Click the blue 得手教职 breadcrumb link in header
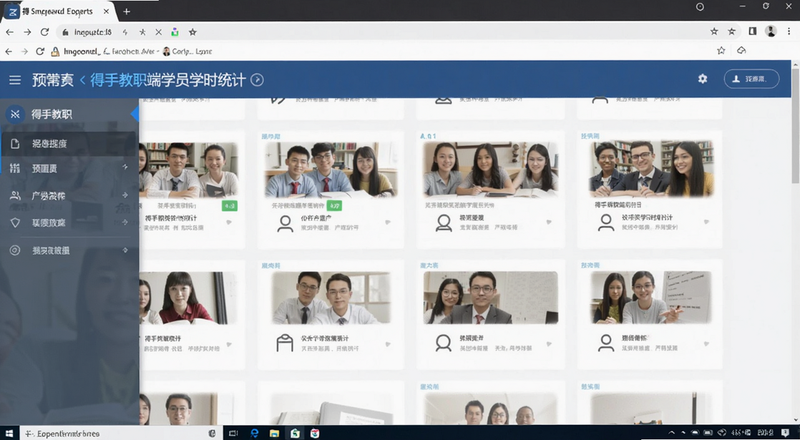 coord(118,80)
